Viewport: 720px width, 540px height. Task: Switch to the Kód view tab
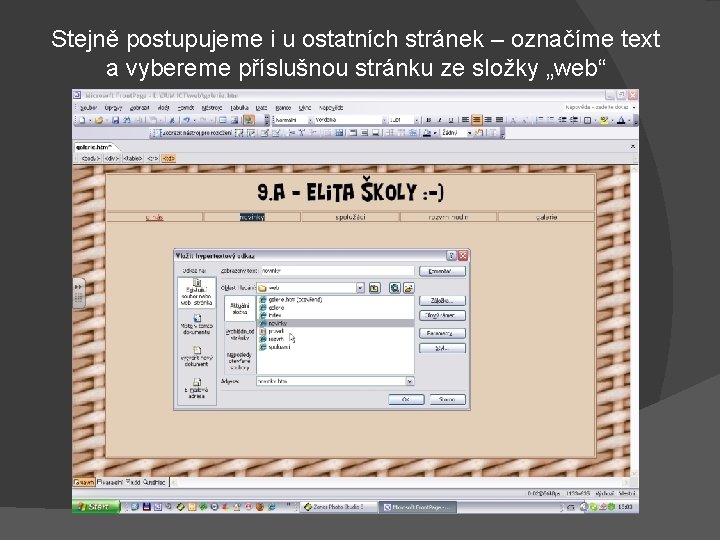click(x=133, y=482)
